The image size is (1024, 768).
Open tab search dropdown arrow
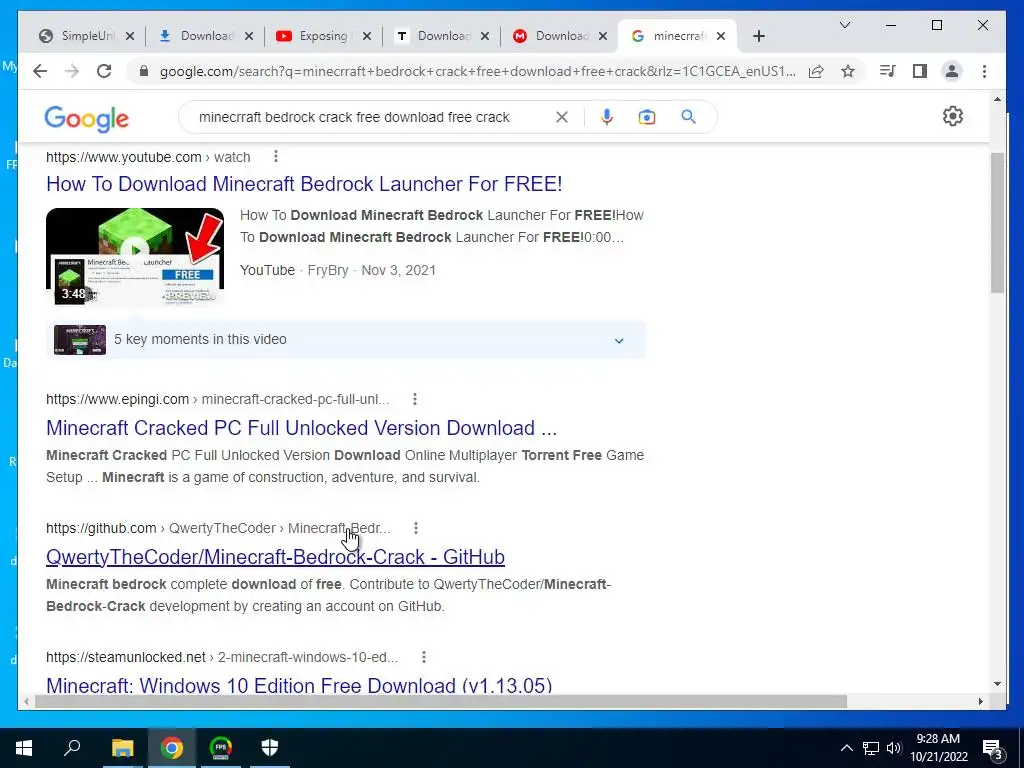point(844,25)
